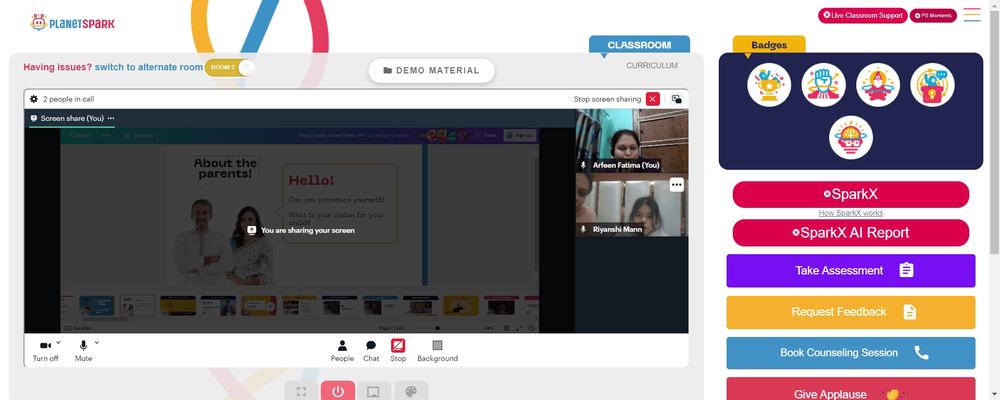Open How SparkX works link

[x=851, y=213]
